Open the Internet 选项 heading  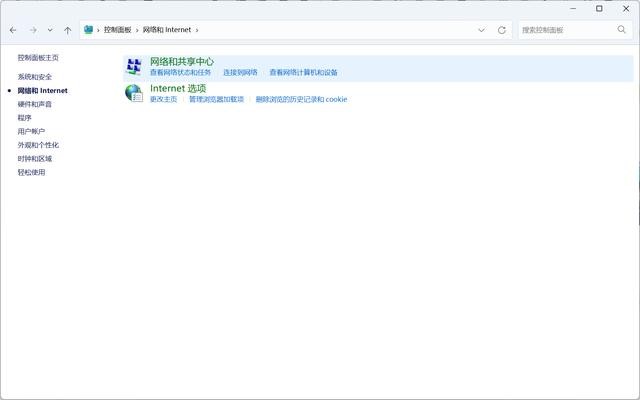click(178, 88)
